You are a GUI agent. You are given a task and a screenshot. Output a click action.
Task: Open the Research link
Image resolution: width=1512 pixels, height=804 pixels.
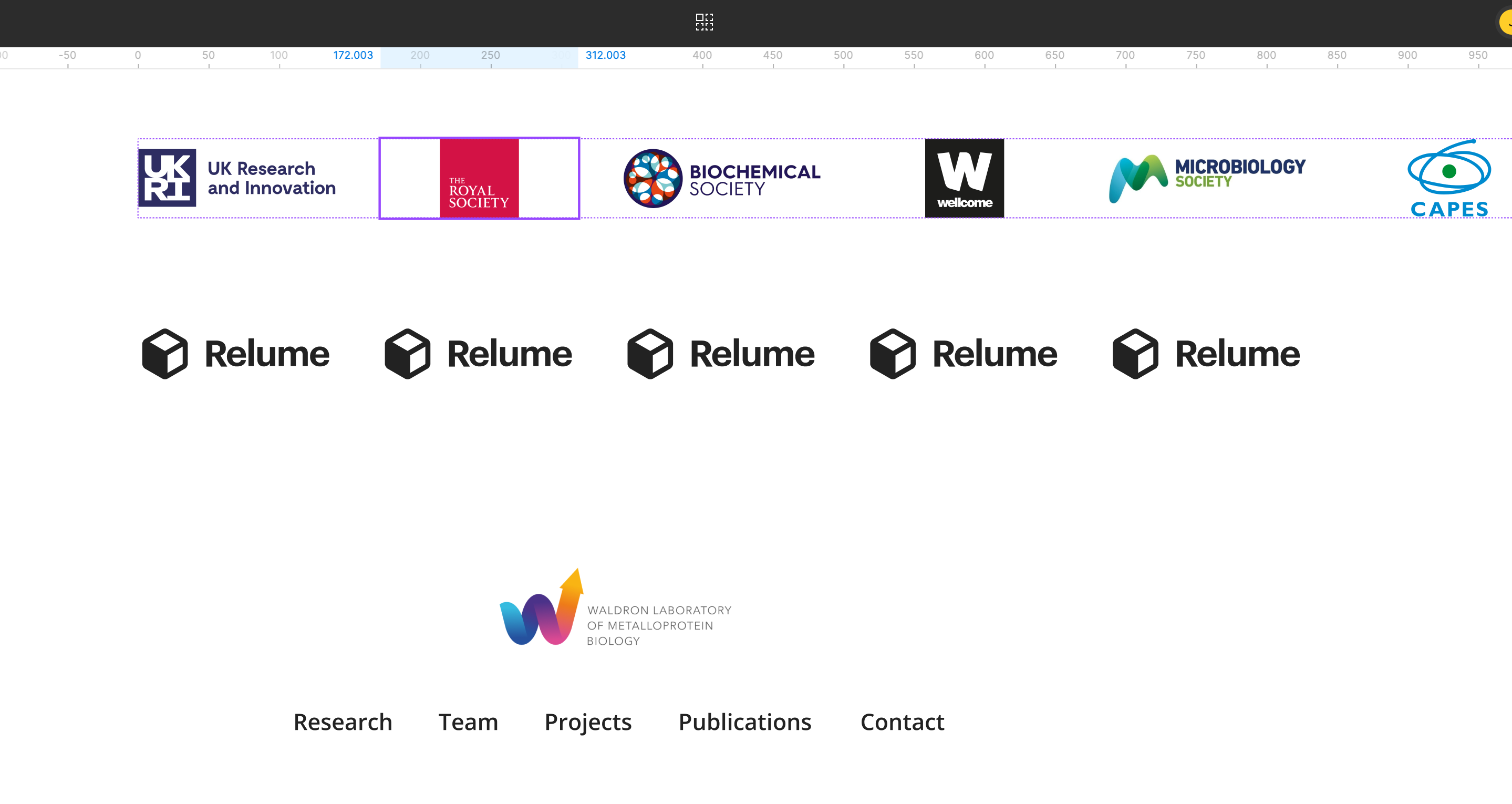pyautogui.click(x=343, y=722)
